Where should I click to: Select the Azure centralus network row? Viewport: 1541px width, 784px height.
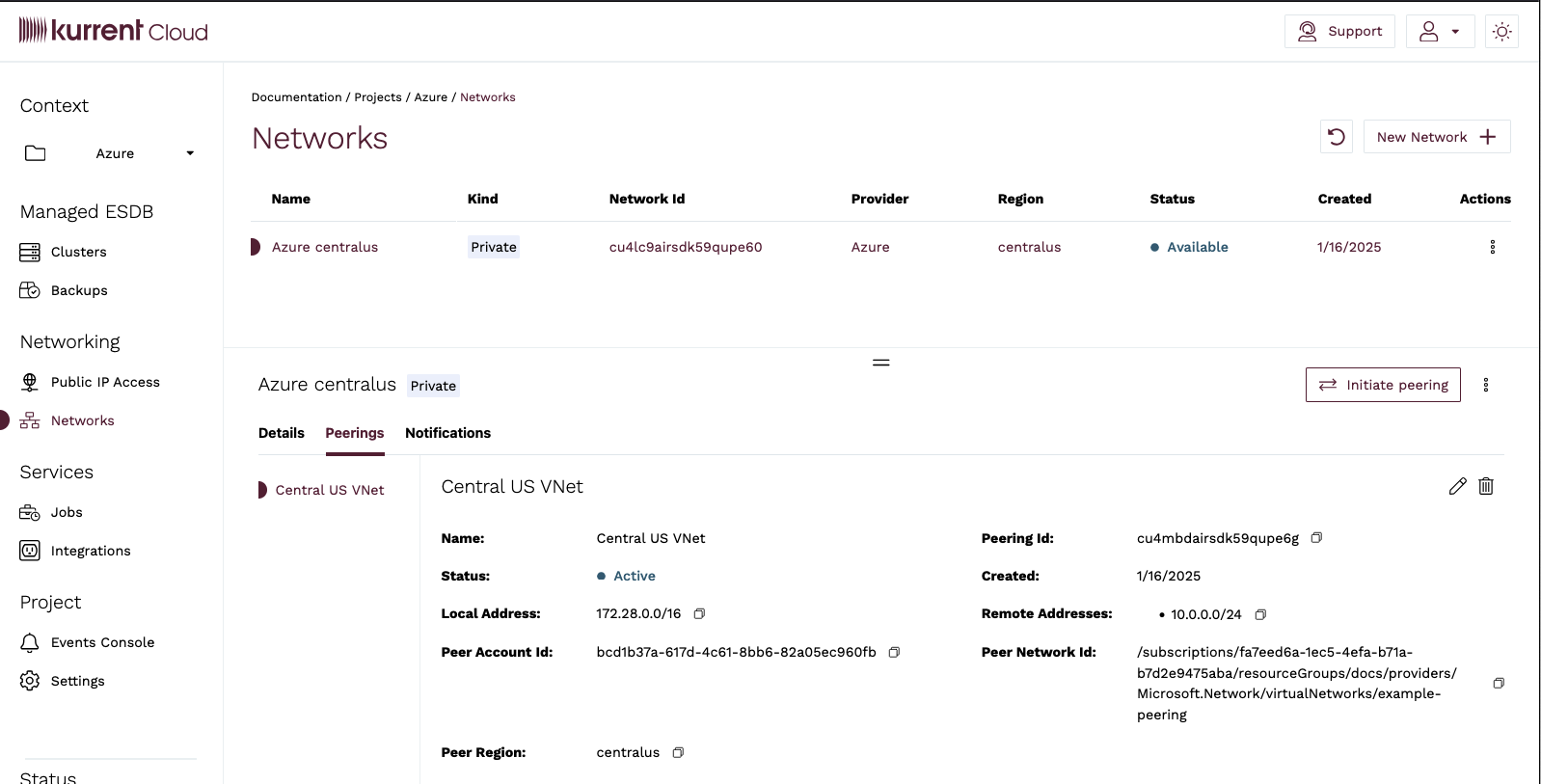(325, 247)
